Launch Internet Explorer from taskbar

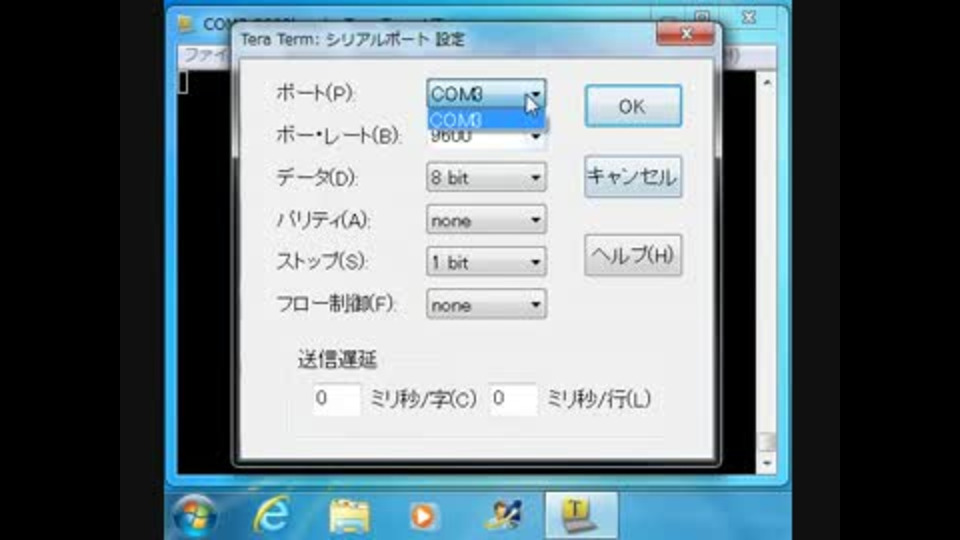tap(272, 516)
